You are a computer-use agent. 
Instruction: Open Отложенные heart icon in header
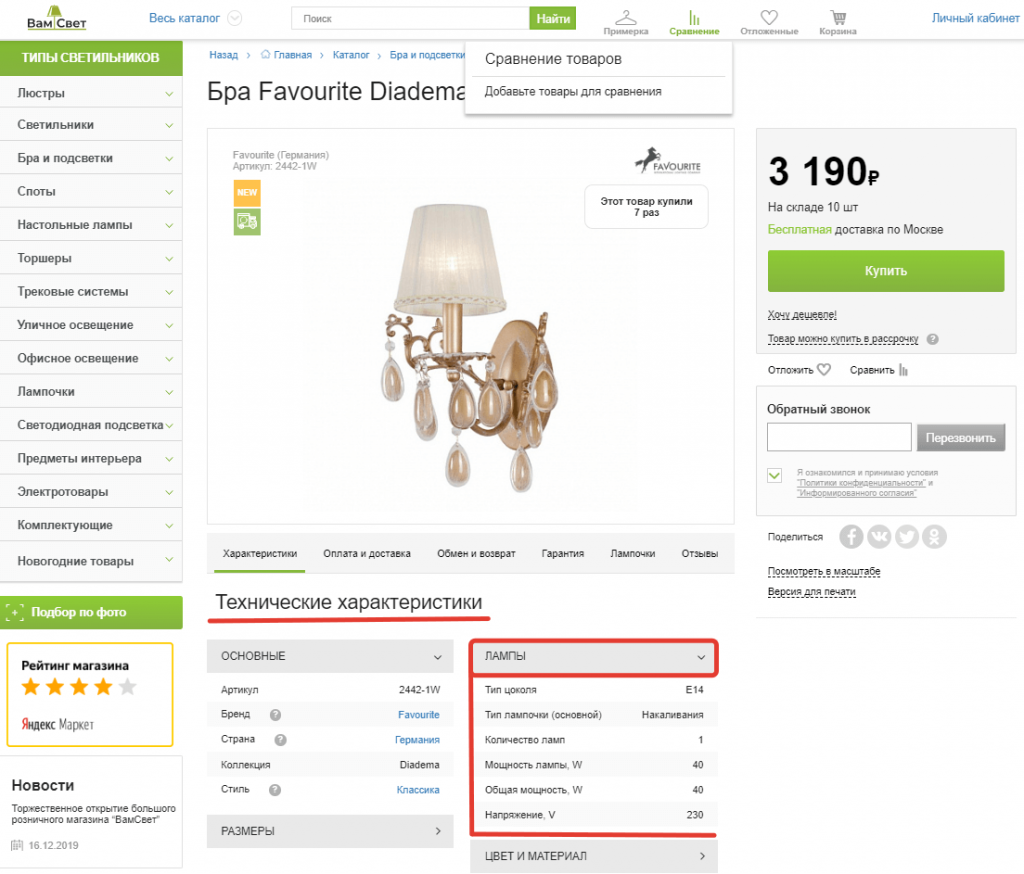(x=768, y=18)
